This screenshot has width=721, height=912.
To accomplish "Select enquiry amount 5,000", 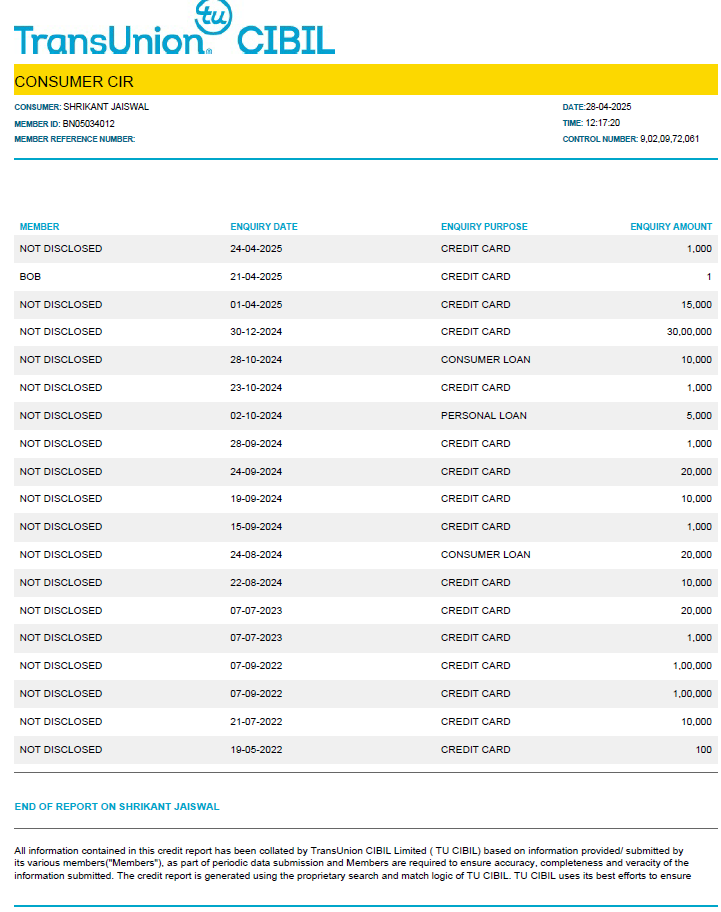I will coord(699,415).
